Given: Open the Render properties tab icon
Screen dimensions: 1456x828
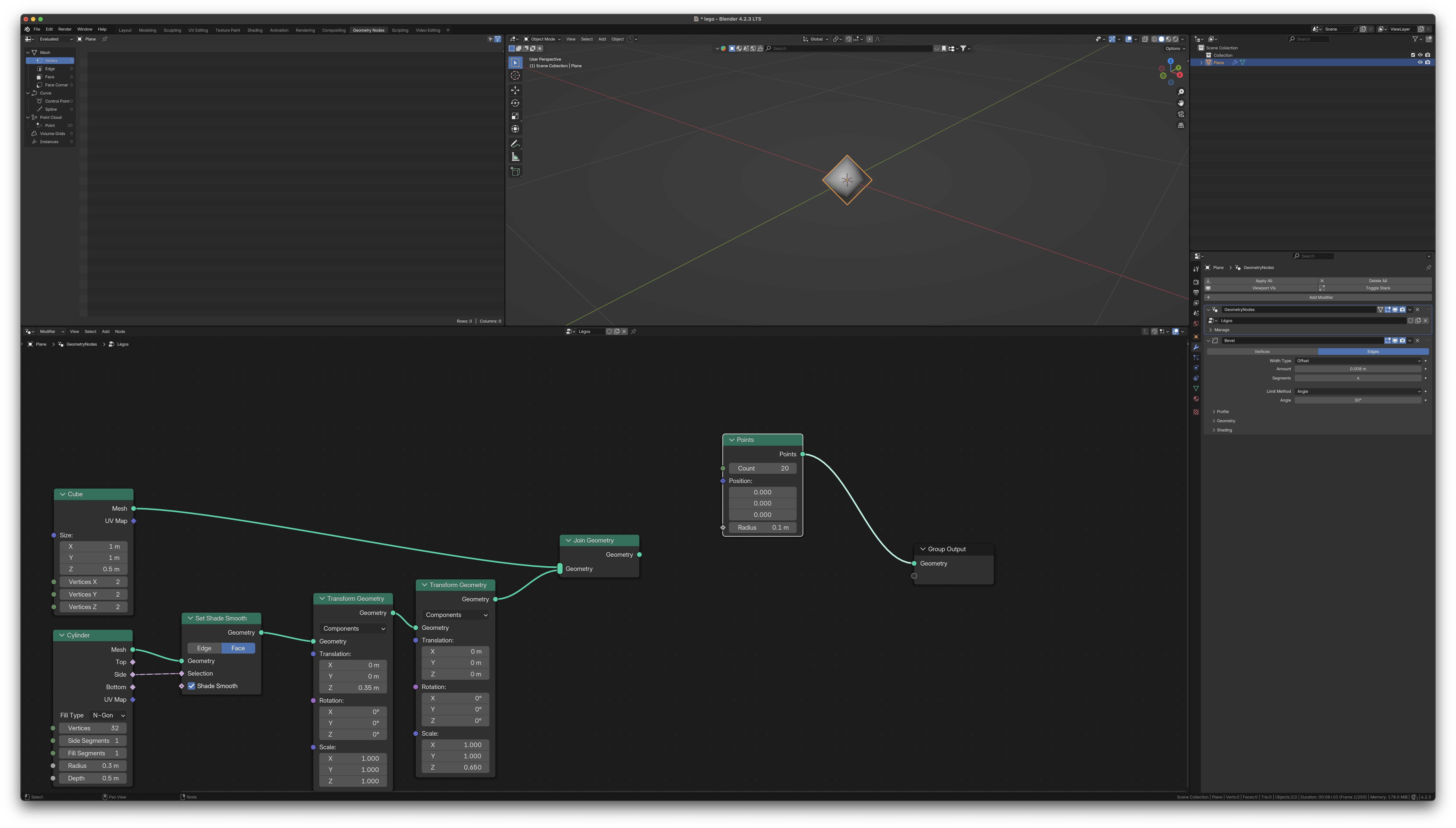Looking at the screenshot, I should (x=1196, y=282).
